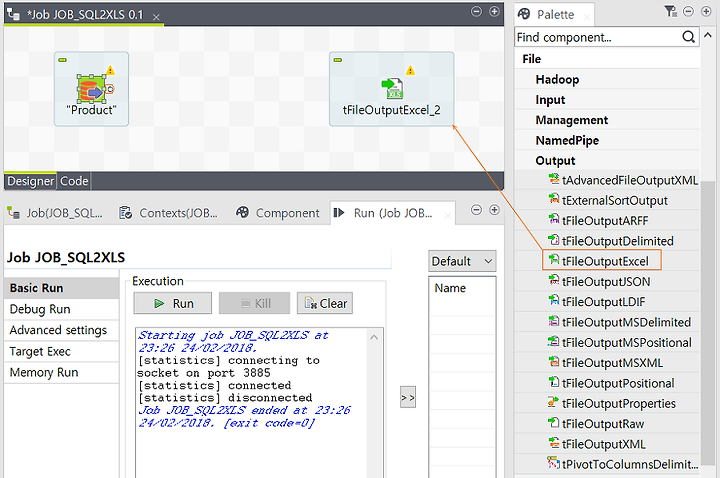Click the job icon on JOB_SQL2XLS editor tab

coord(13,14)
